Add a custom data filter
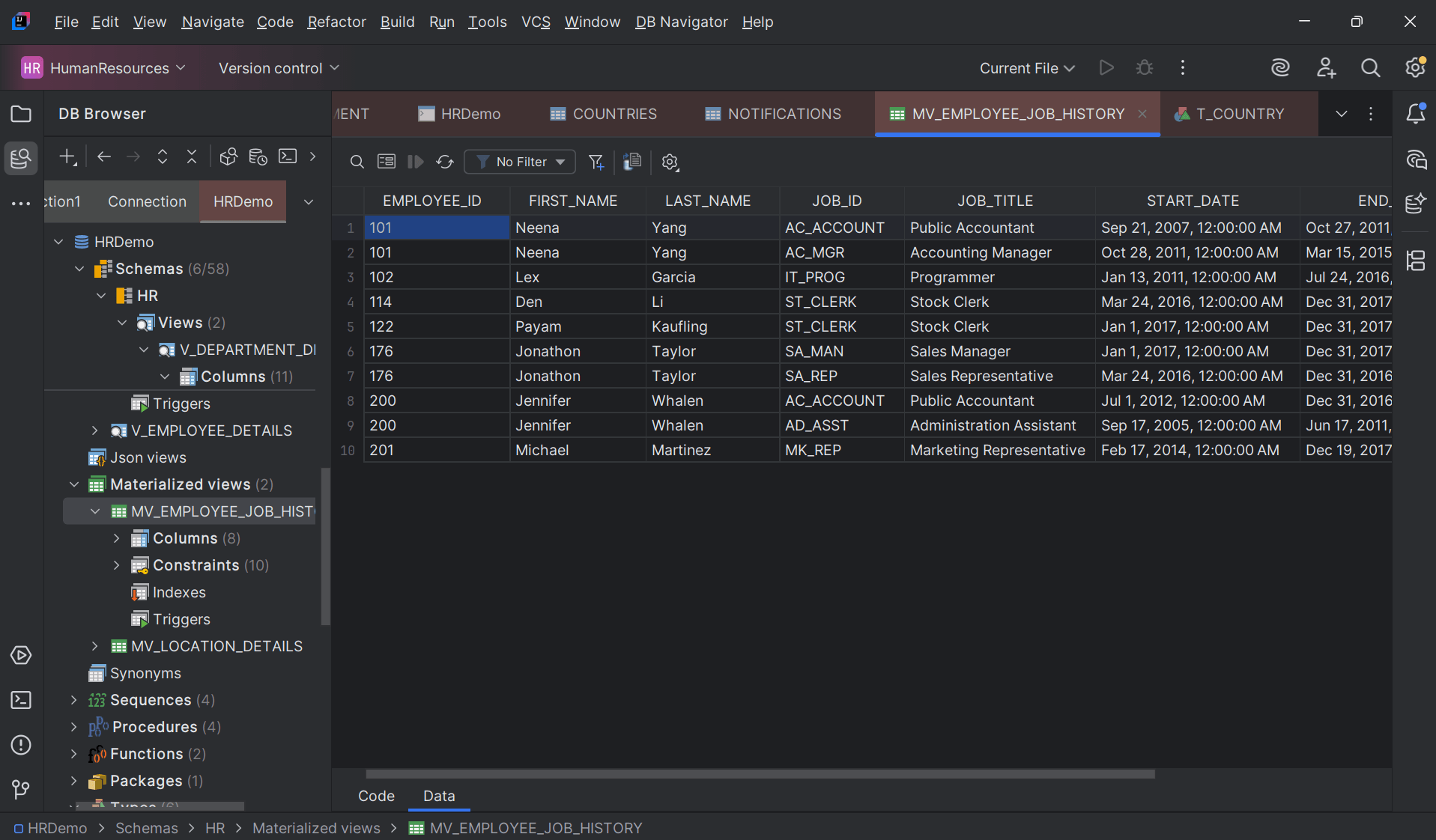1436x840 pixels. click(596, 162)
